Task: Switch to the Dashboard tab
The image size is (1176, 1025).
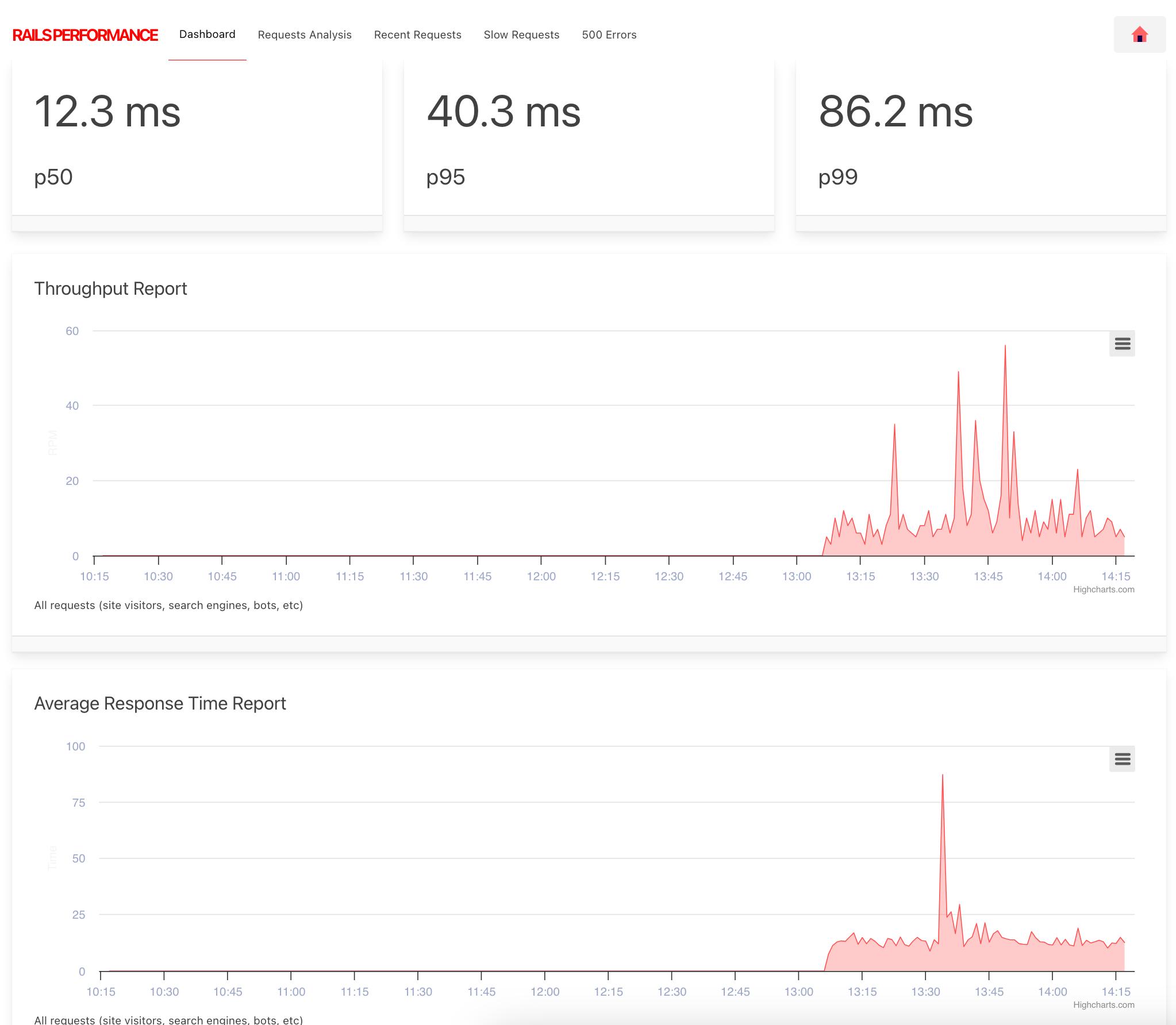Action: (207, 34)
